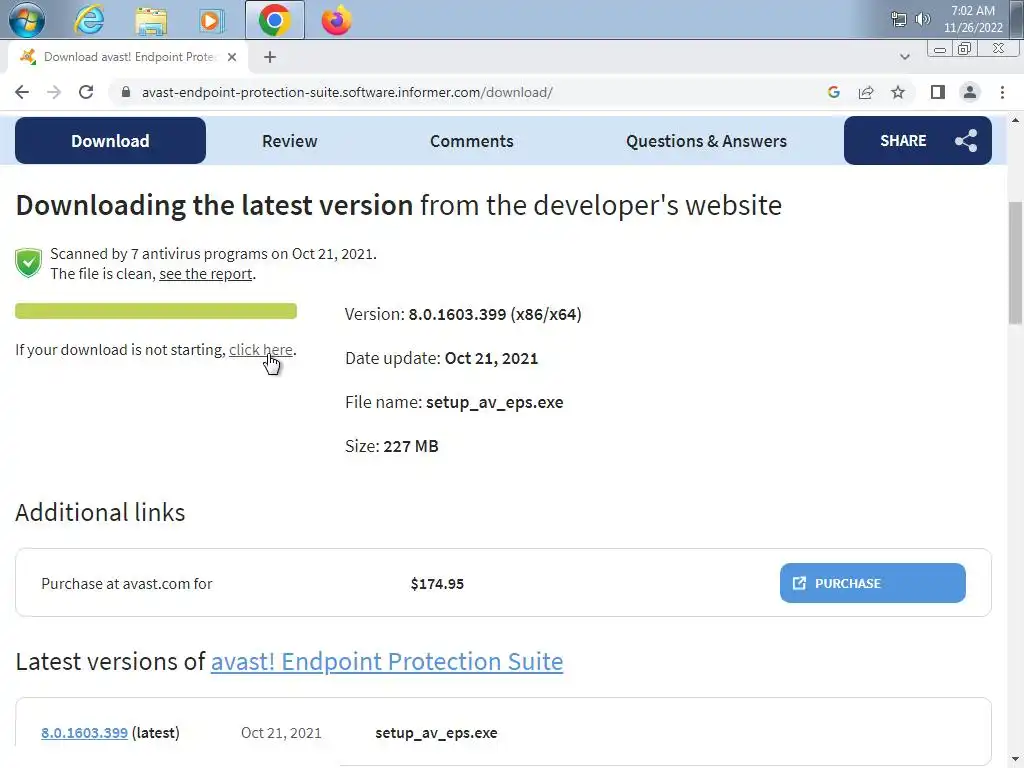This screenshot has height=768, width=1024.
Task: Minimize the Chrome window
Action: tap(940, 49)
